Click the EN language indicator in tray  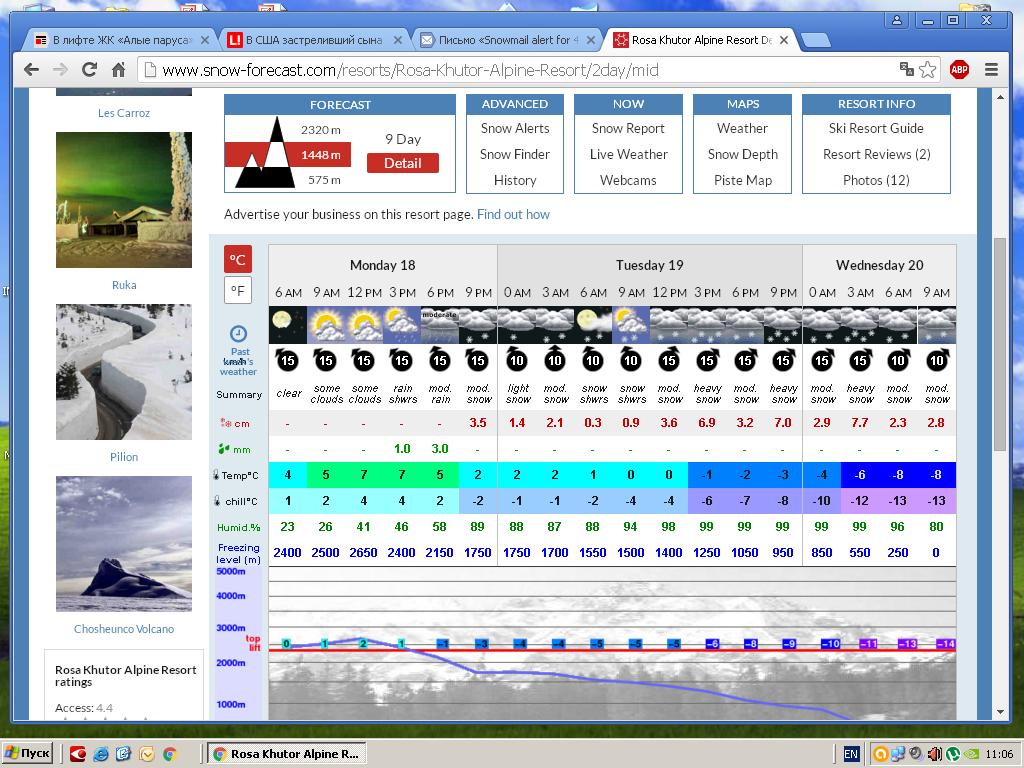[851, 754]
